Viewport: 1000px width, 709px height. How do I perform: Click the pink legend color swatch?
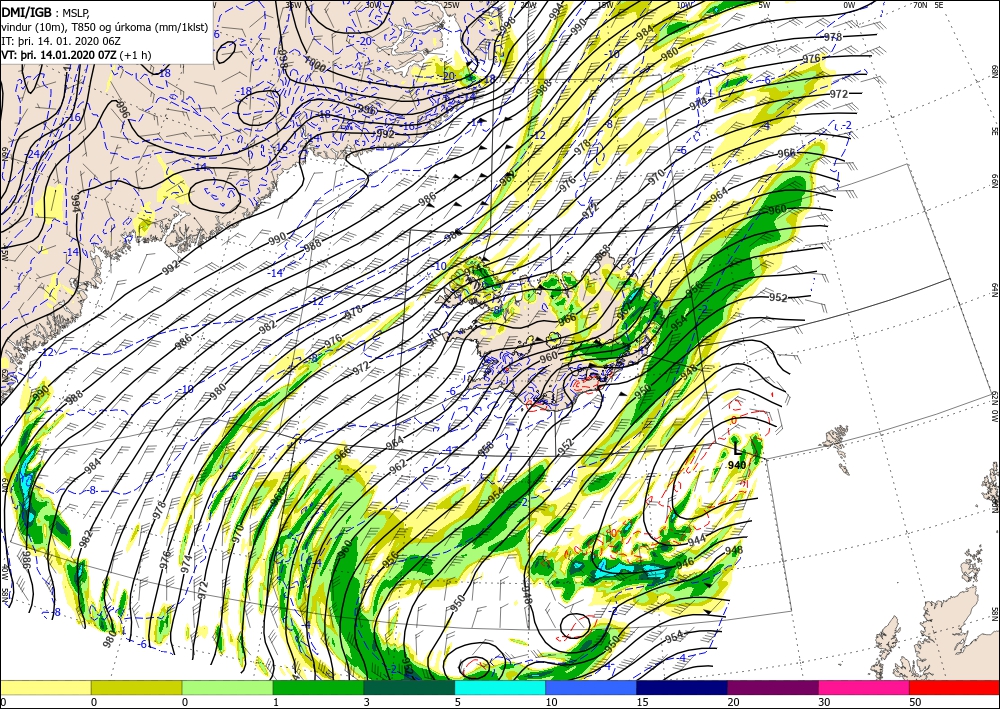pyautogui.click(x=864, y=687)
